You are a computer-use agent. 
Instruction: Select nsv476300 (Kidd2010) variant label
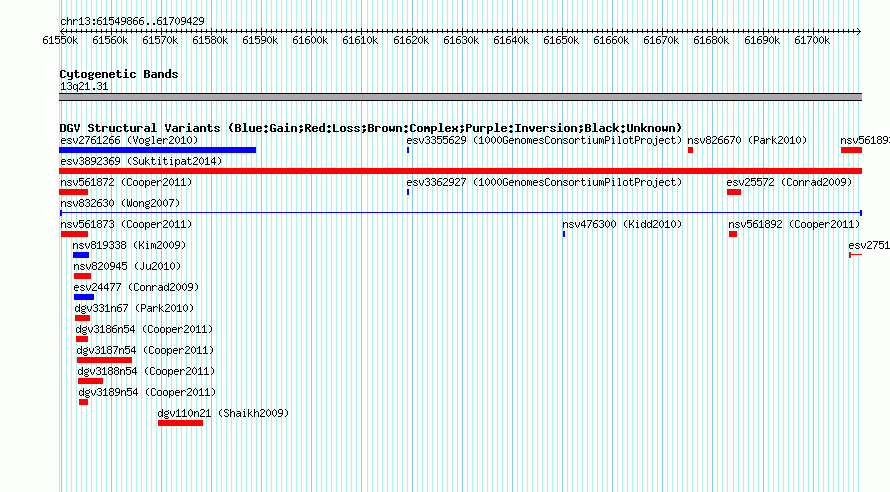pos(622,224)
